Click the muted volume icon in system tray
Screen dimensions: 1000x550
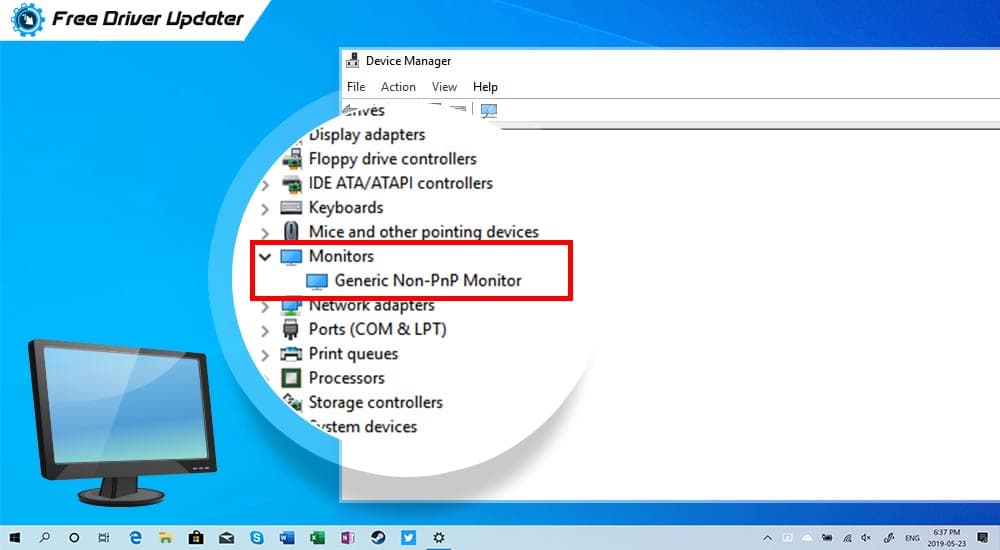(x=866, y=538)
